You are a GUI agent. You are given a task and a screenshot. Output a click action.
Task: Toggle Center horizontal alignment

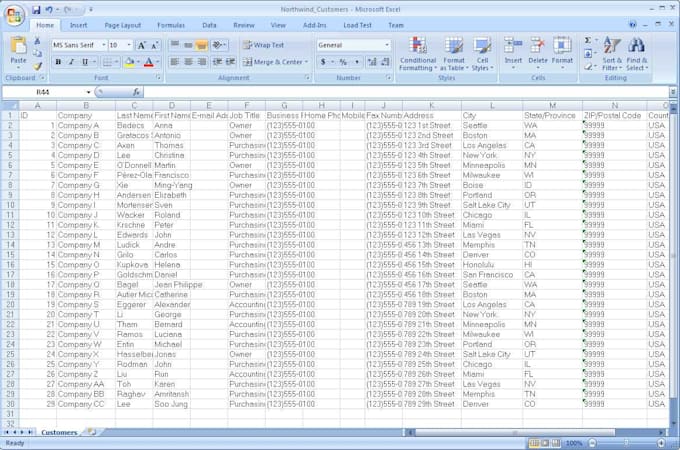(x=188, y=62)
